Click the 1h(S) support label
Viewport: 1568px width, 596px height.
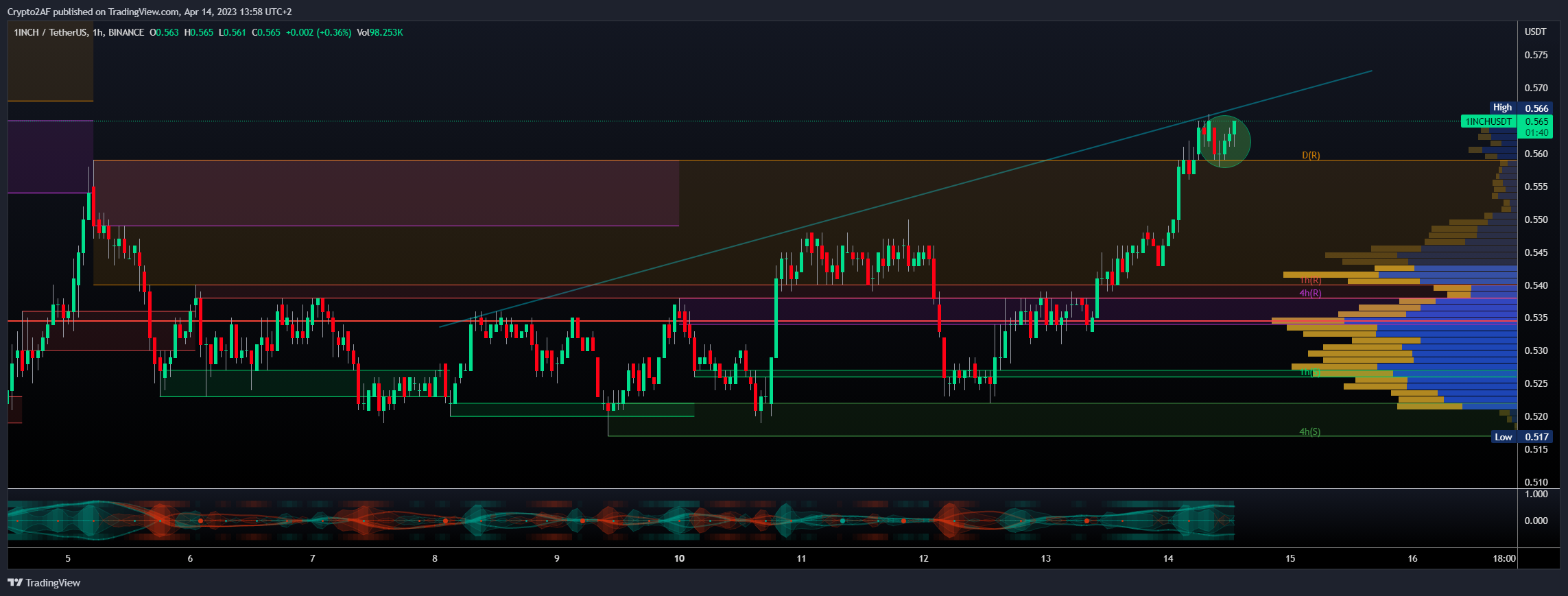click(1309, 372)
